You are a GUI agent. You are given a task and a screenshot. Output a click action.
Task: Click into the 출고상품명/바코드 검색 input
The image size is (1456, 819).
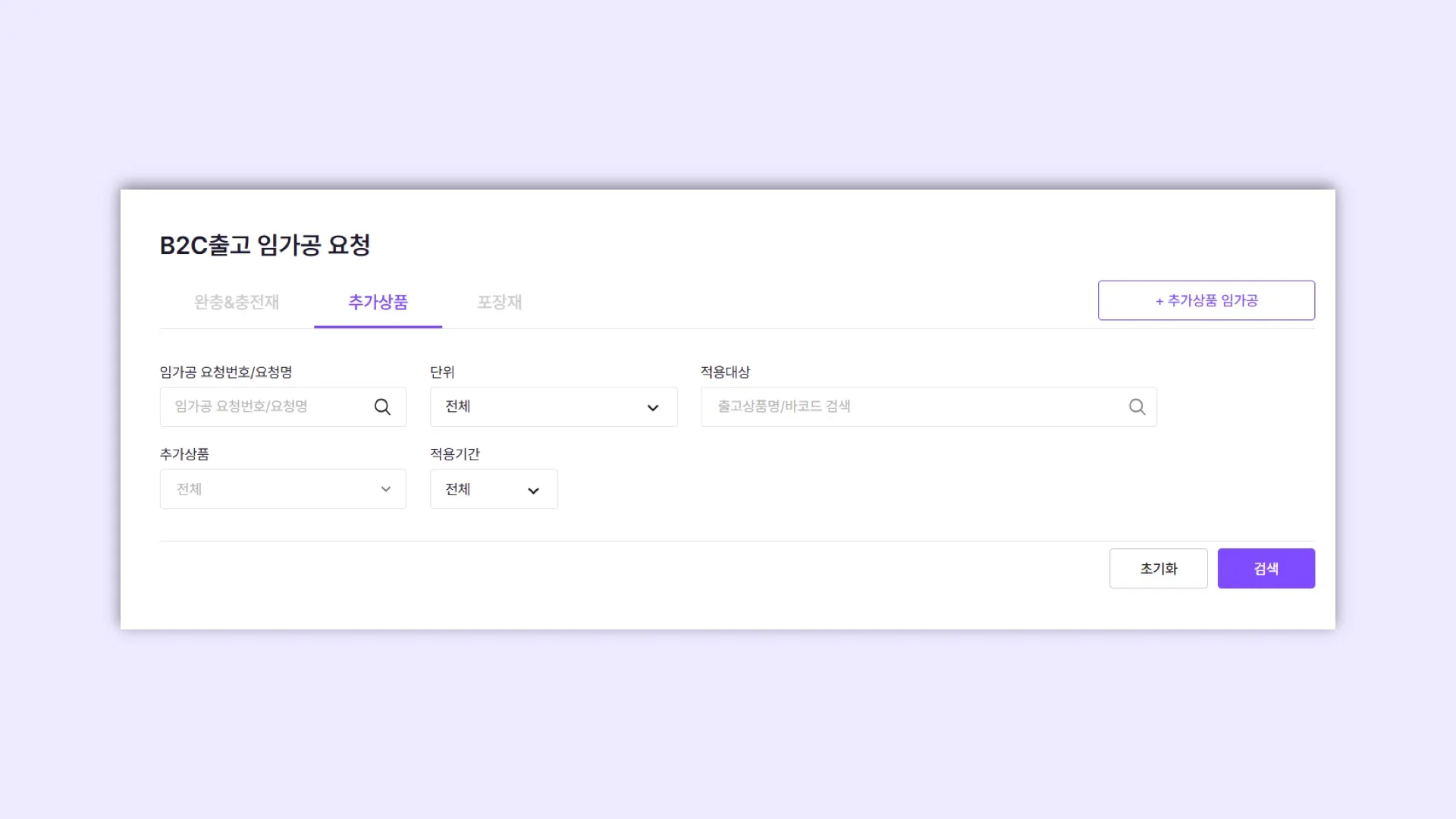[910, 407]
